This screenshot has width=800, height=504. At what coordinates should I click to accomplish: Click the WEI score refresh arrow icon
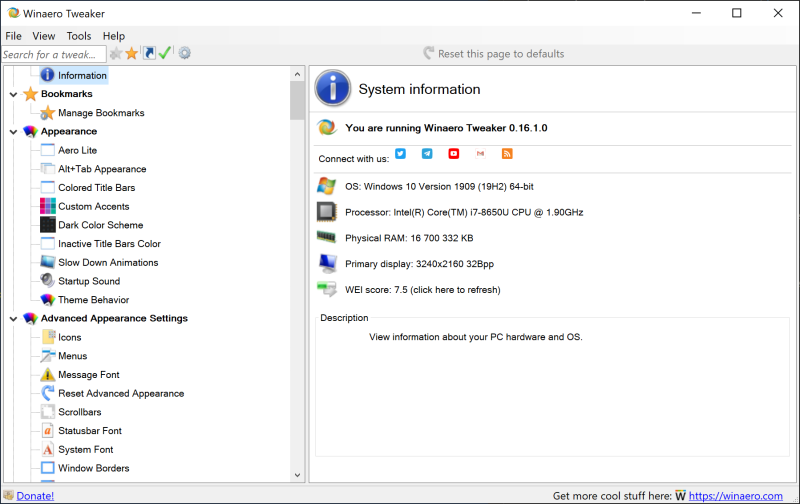327,289
